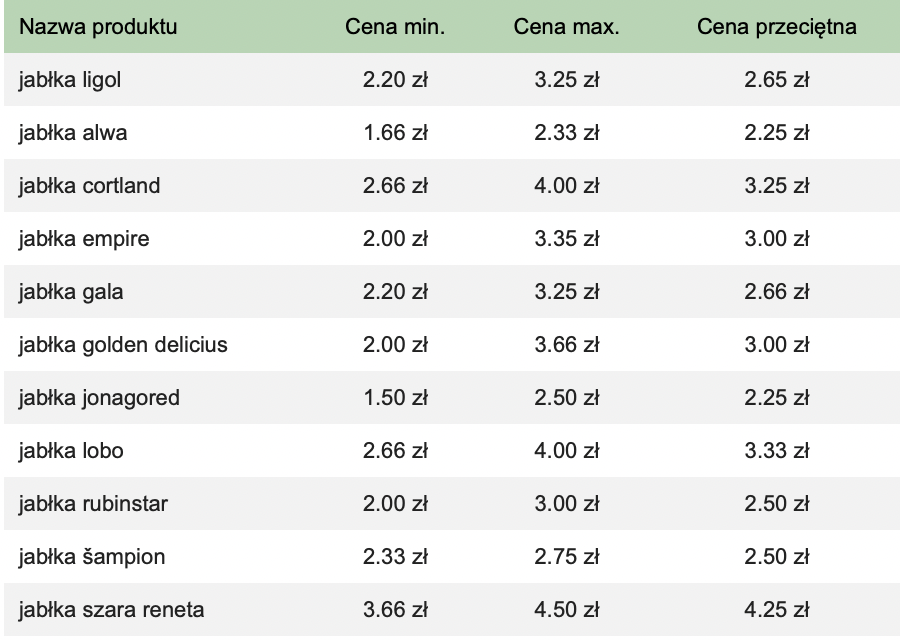Click the jabłka empire product name

84,239
